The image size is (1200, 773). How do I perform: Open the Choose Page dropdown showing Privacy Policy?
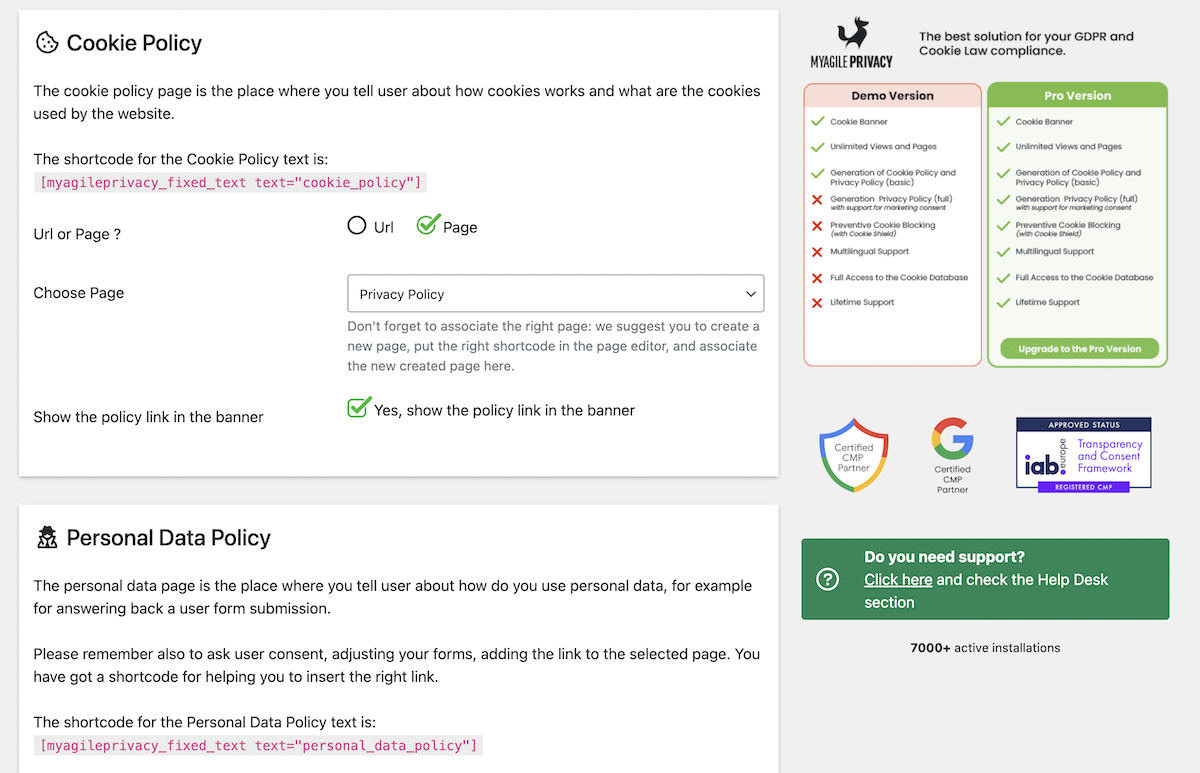(x=556, y=294)
